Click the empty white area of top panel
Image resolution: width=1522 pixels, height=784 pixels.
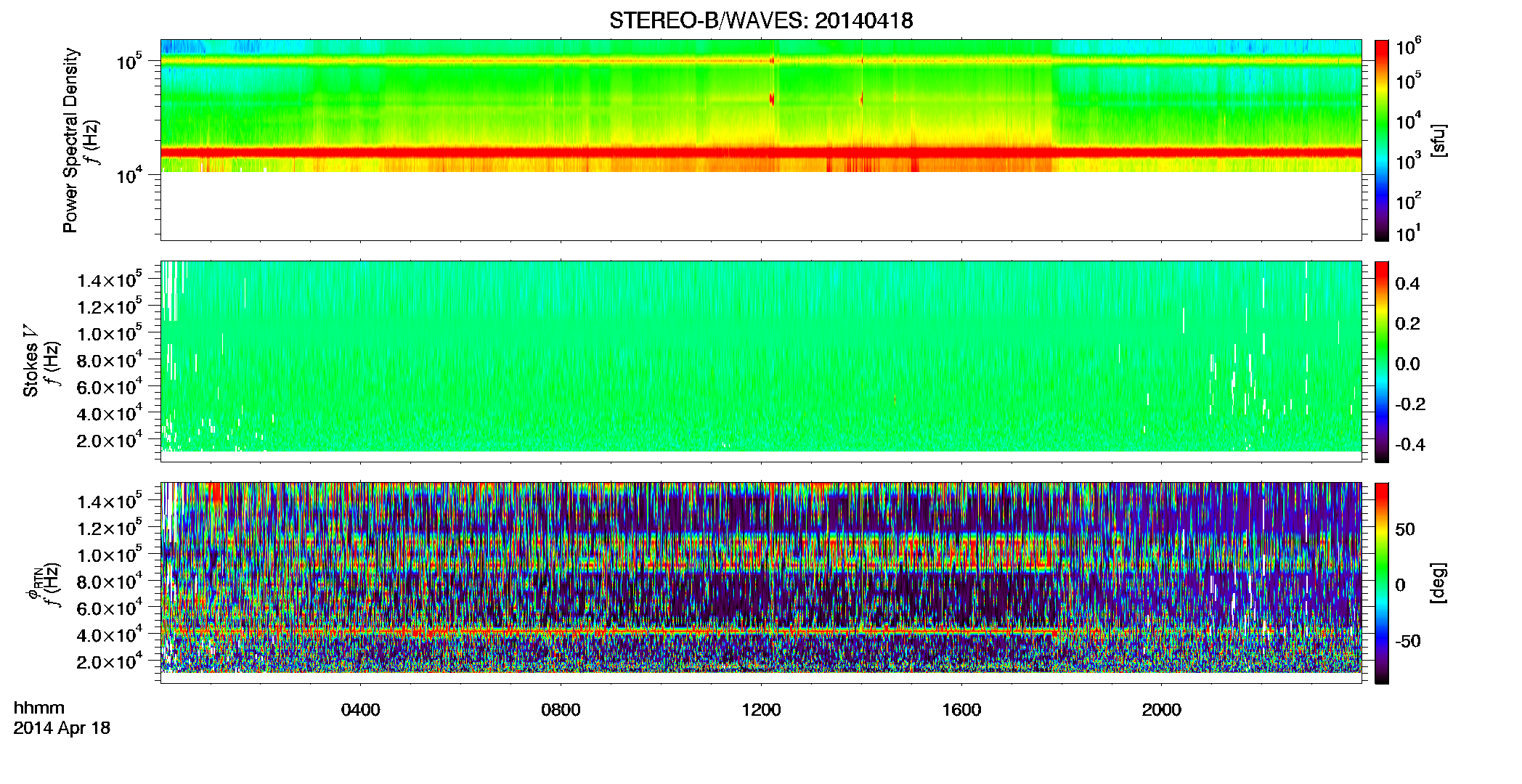(x=760, y=205)
